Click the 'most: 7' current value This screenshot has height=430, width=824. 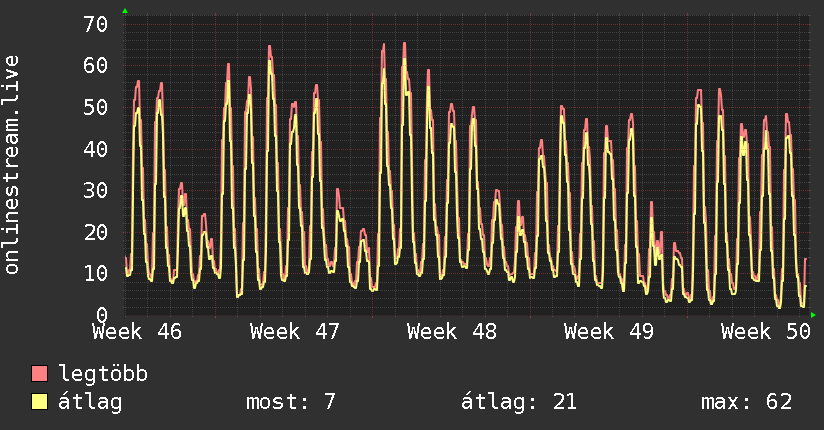pos(291,402)
